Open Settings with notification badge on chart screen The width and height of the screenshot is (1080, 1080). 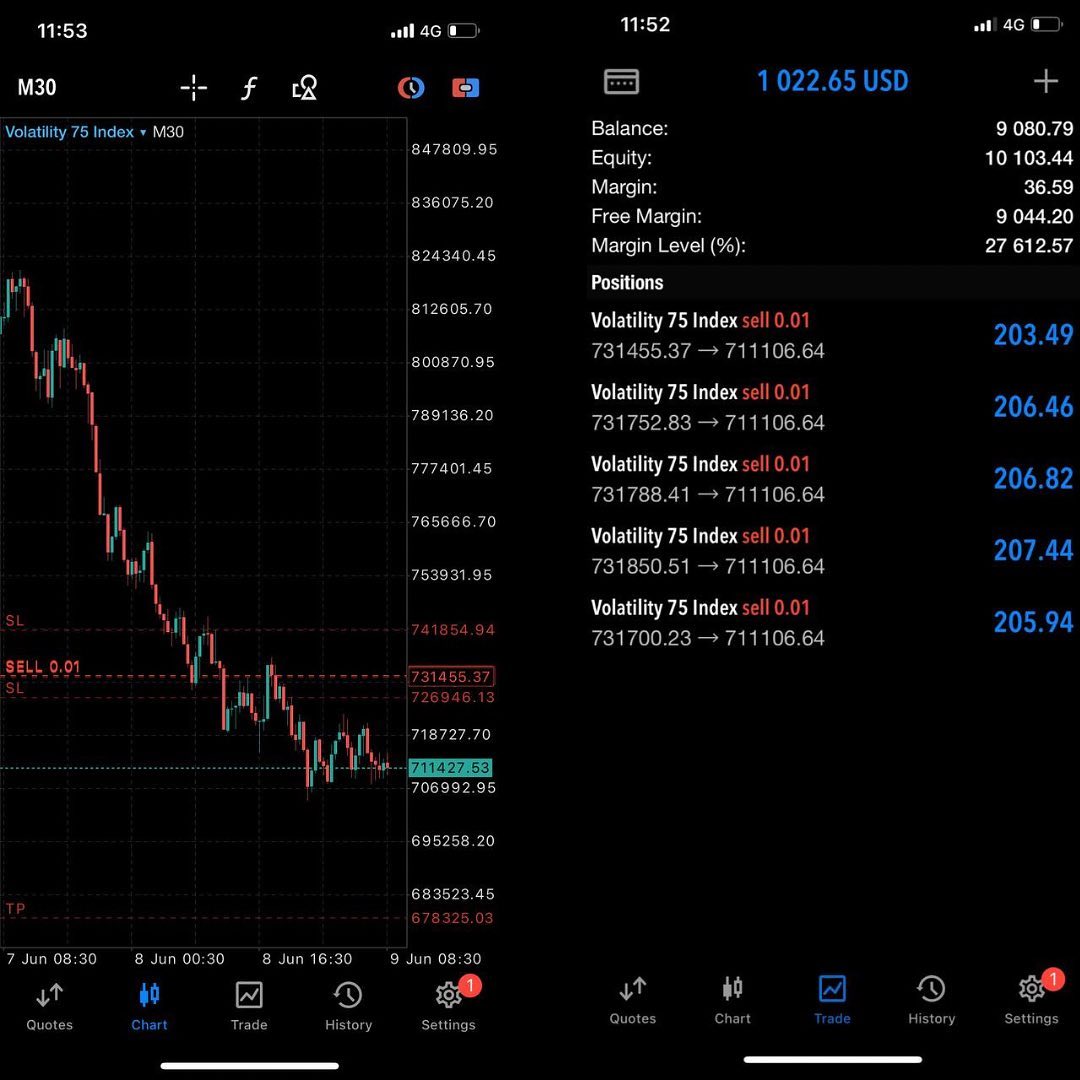coord(448,1005)
